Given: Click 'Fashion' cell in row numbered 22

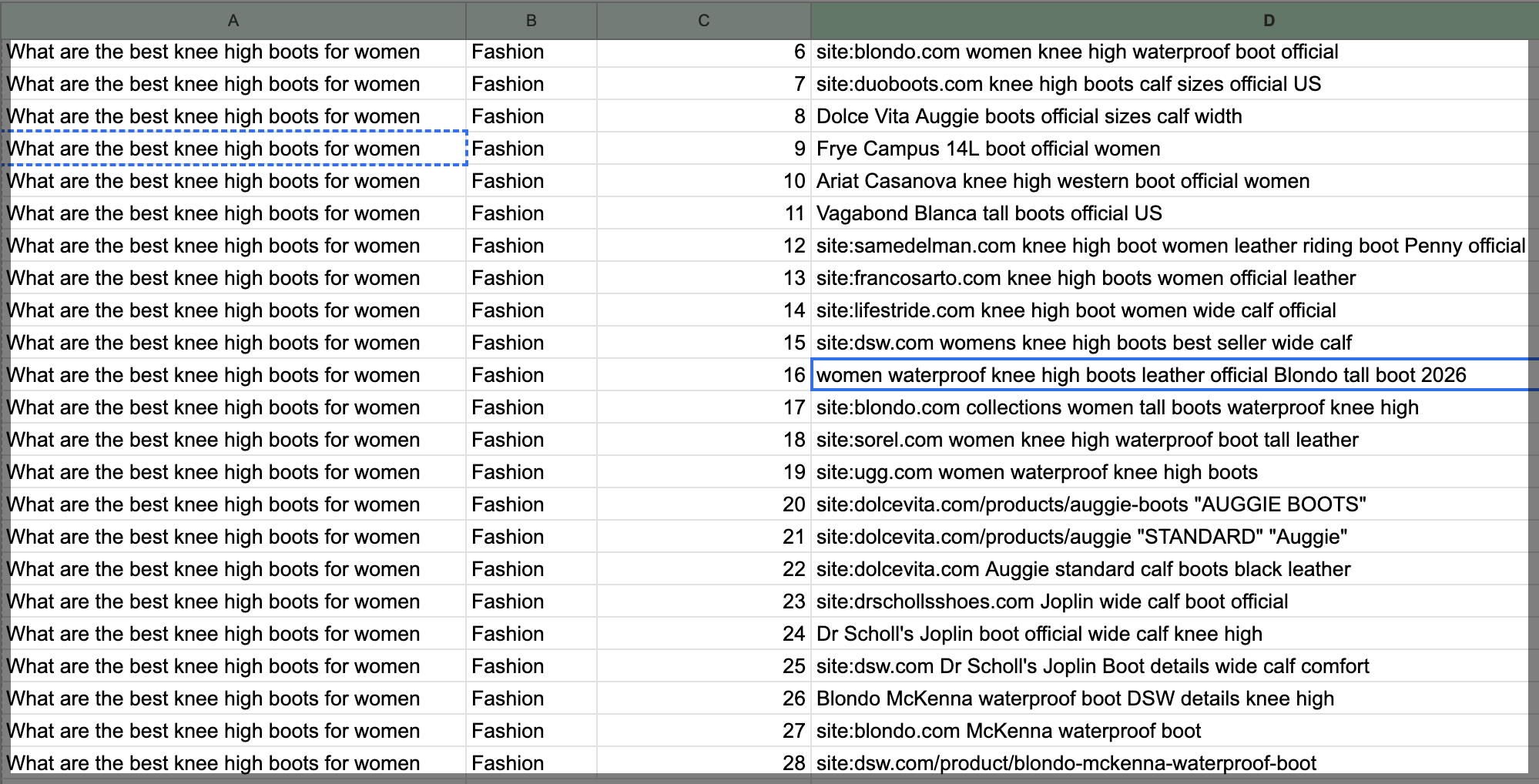Looking at the screenshot, I should point(531,569).
